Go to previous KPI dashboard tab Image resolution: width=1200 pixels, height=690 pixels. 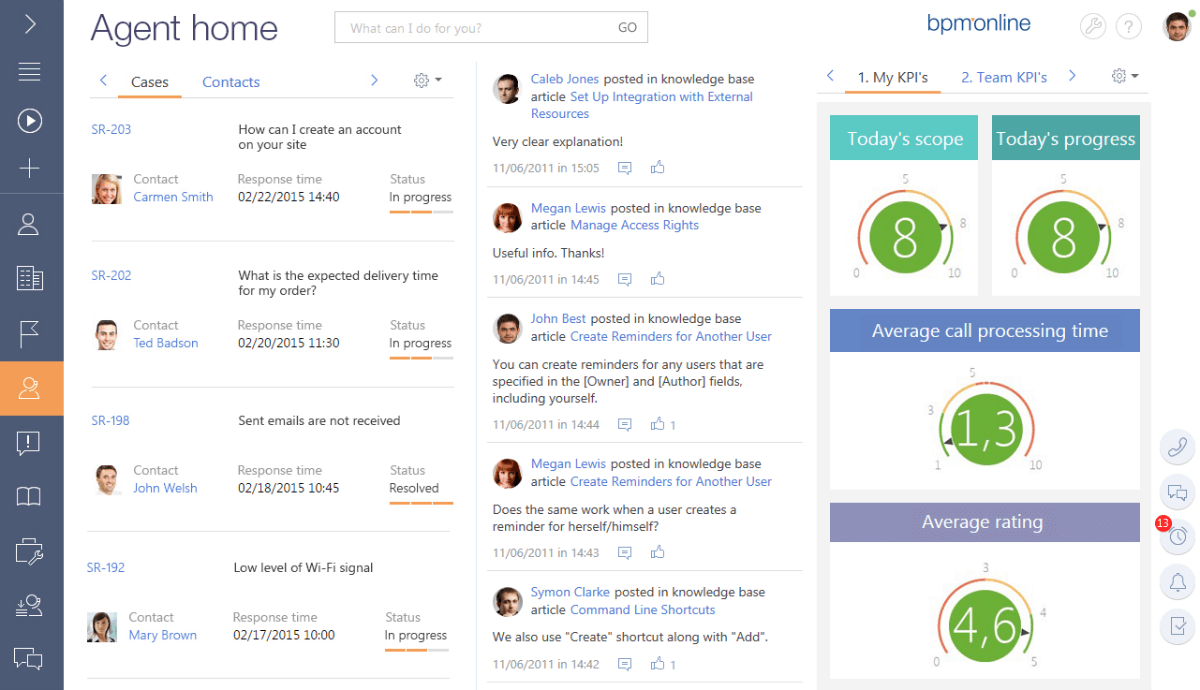coord(830,76)
